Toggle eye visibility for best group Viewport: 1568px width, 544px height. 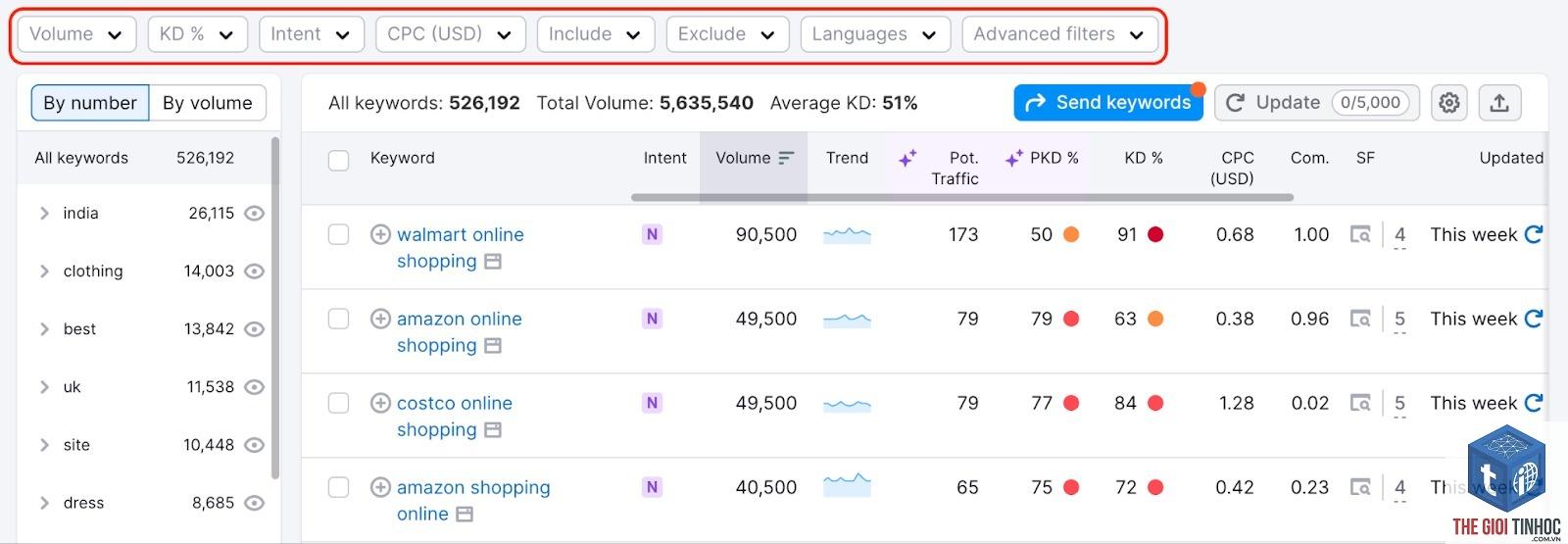254,329
